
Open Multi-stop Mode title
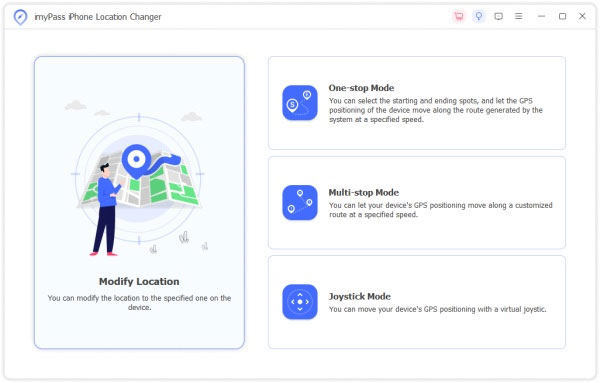coord(364,192)
